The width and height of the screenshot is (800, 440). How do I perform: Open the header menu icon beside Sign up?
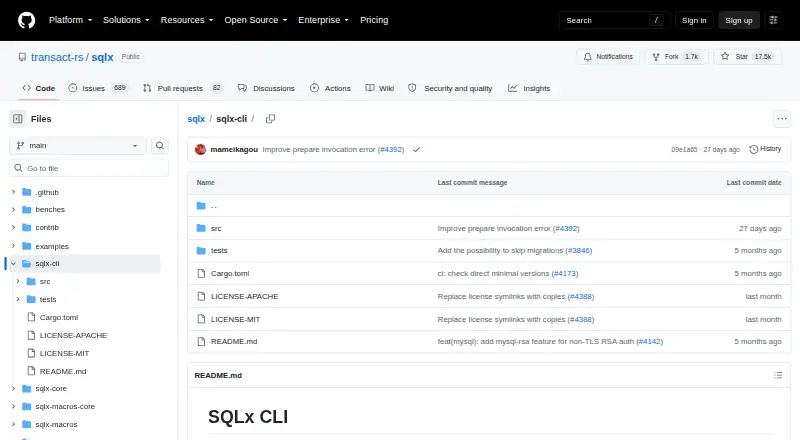(773, 20)
